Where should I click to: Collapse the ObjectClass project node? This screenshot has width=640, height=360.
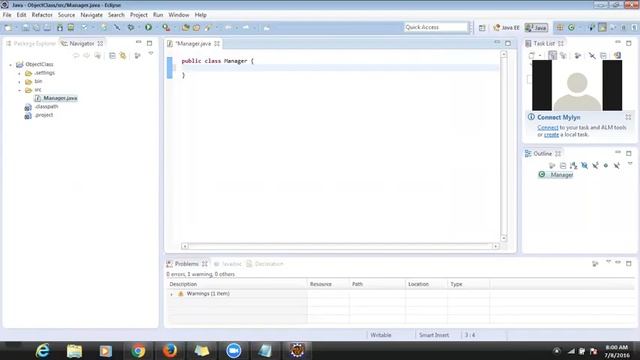(11, 64)
